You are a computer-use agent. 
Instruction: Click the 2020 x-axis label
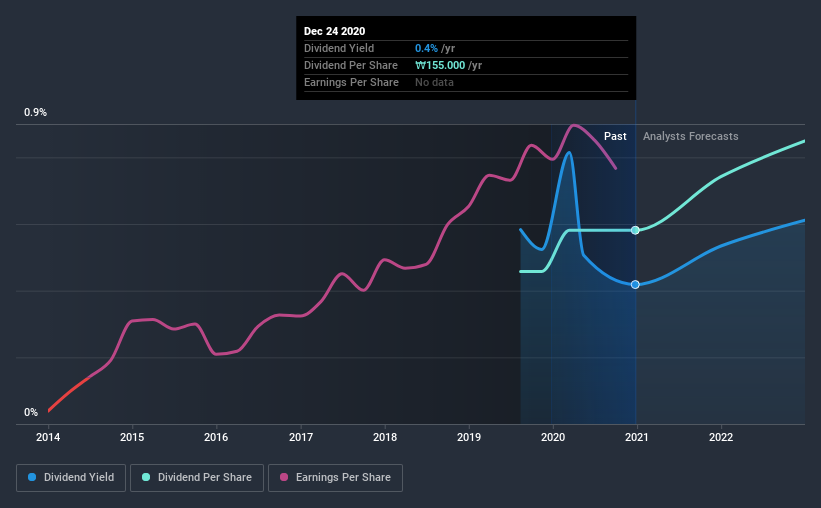pos(553,437)
